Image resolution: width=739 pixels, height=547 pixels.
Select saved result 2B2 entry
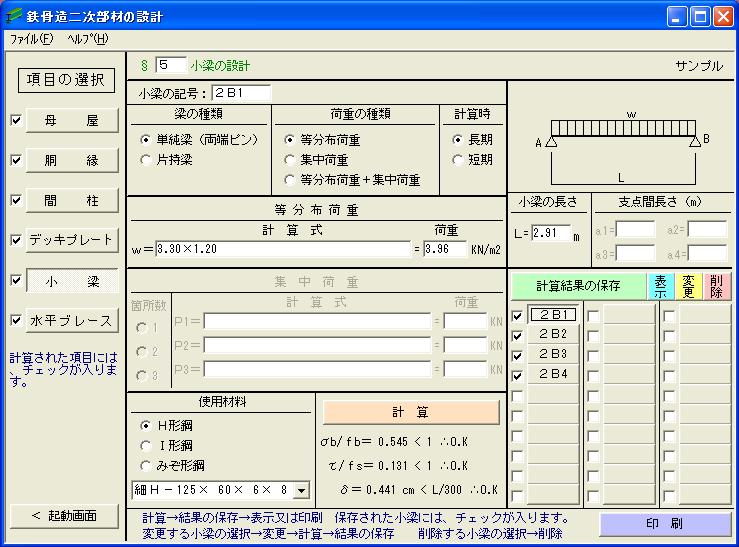[x=553, y=335]
